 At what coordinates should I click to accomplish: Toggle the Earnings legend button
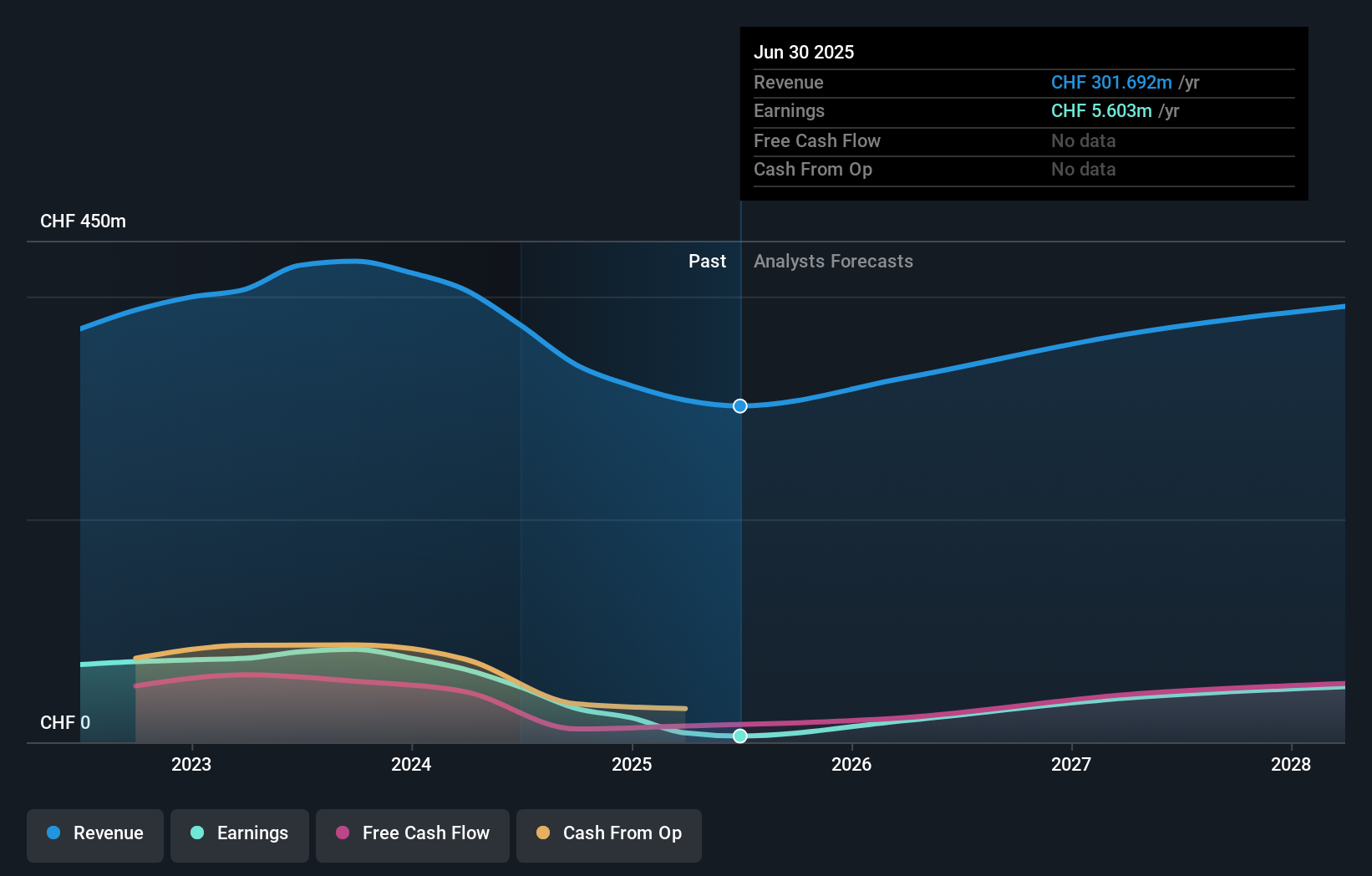pos(240,835)
